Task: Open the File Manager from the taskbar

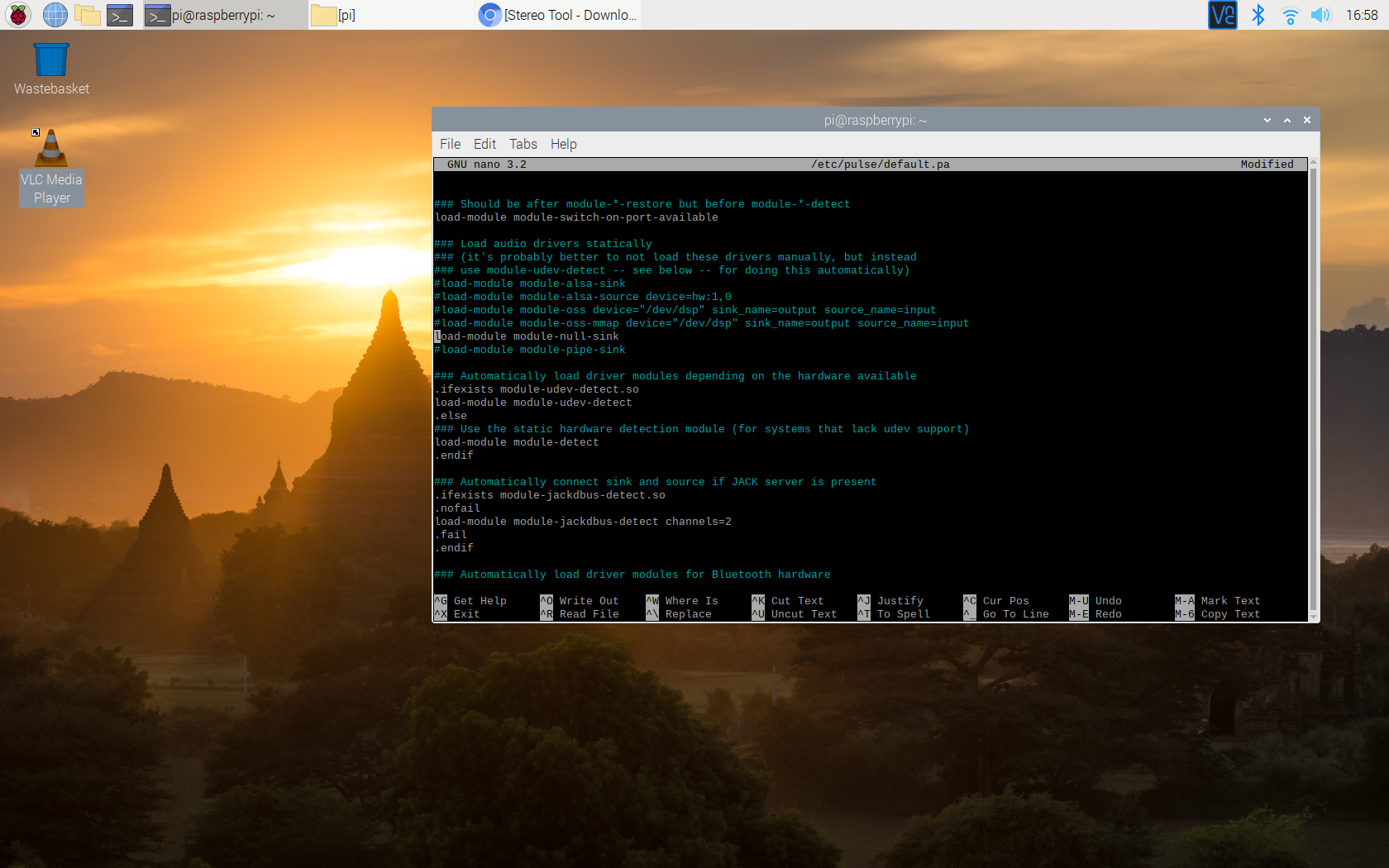Action: click(88, 15)
